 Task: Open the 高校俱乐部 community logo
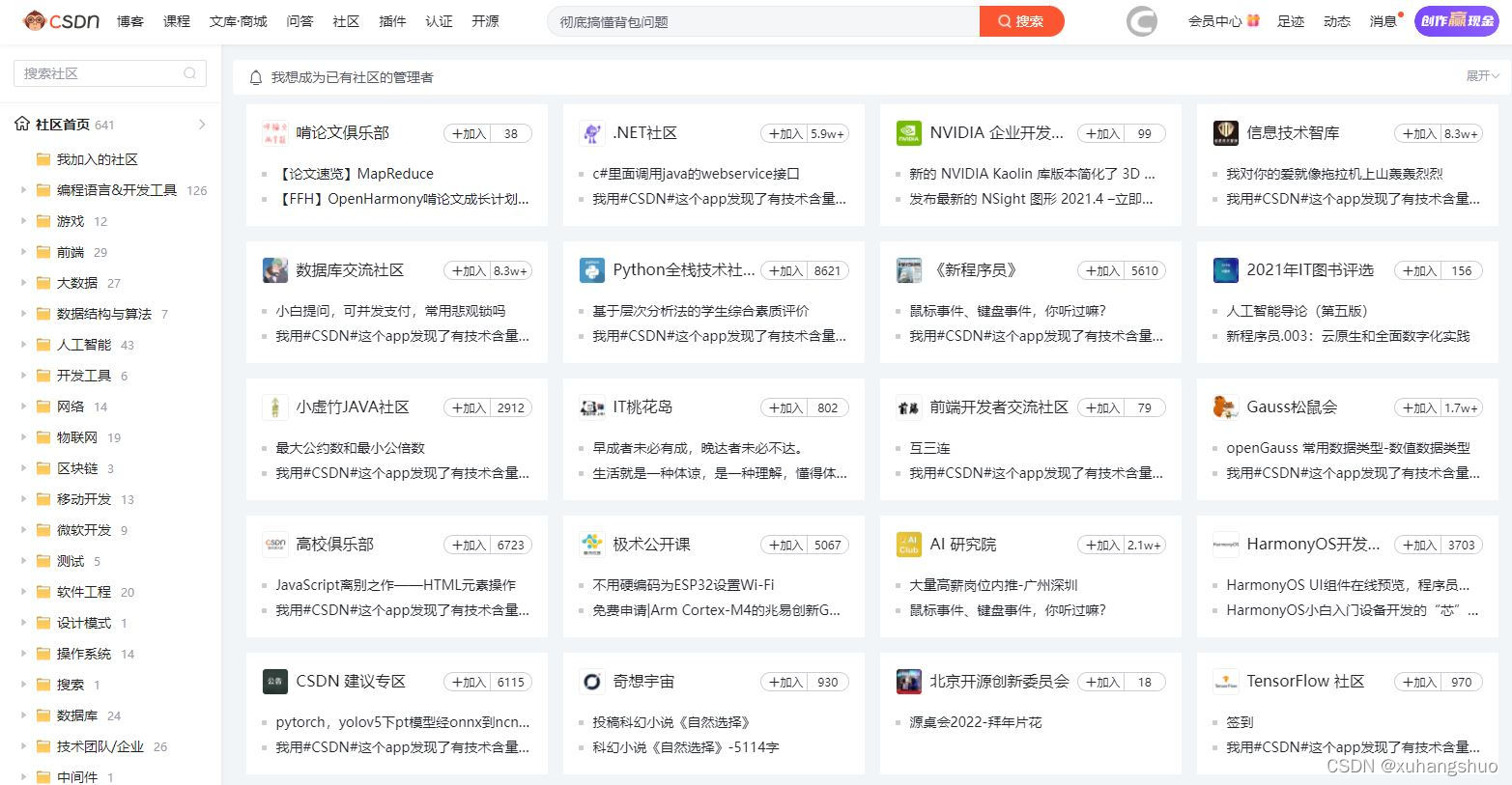pyautogui.click(x=275, y=545)
